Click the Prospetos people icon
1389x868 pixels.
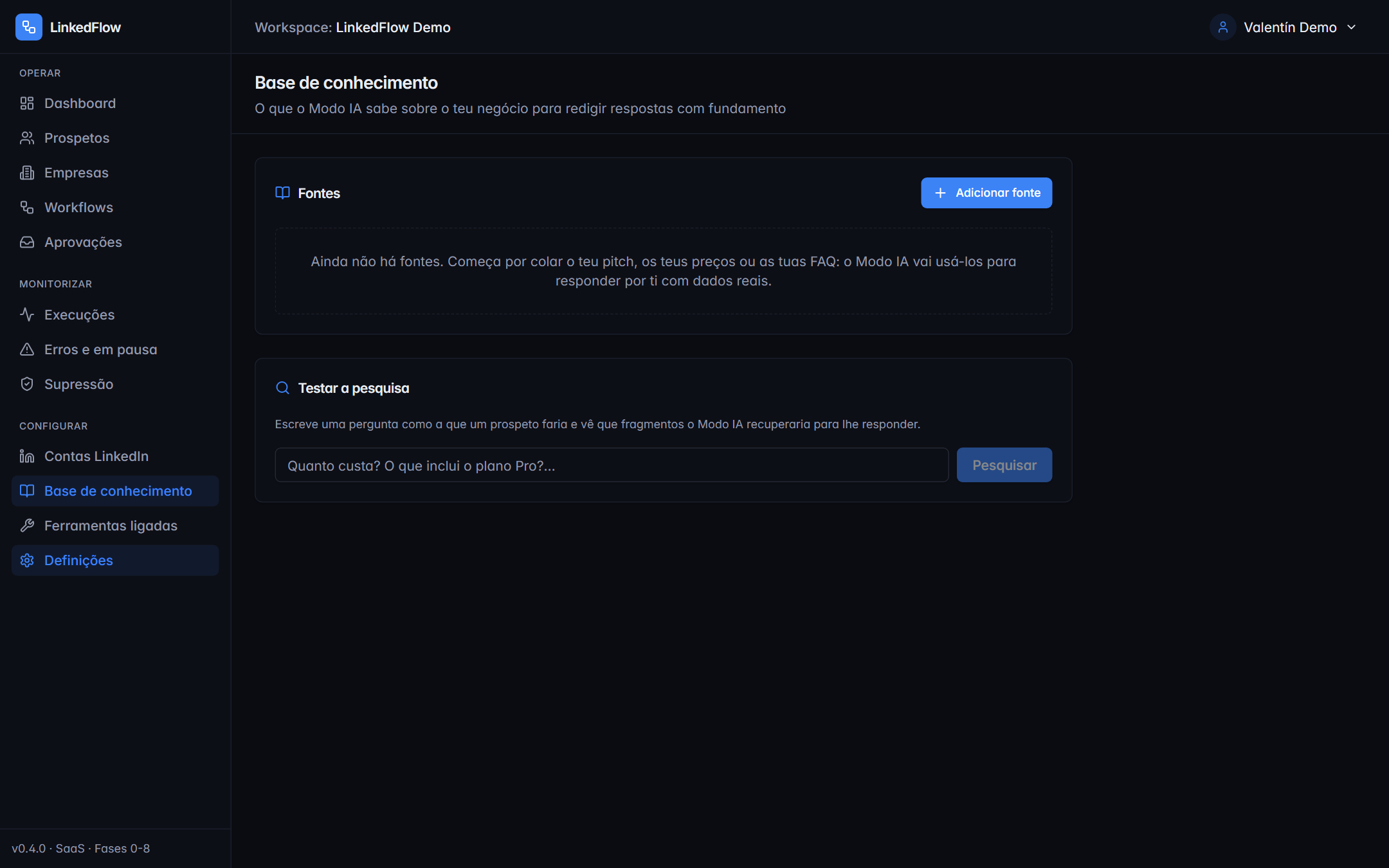pyautogui.click(x=27, y=138)
